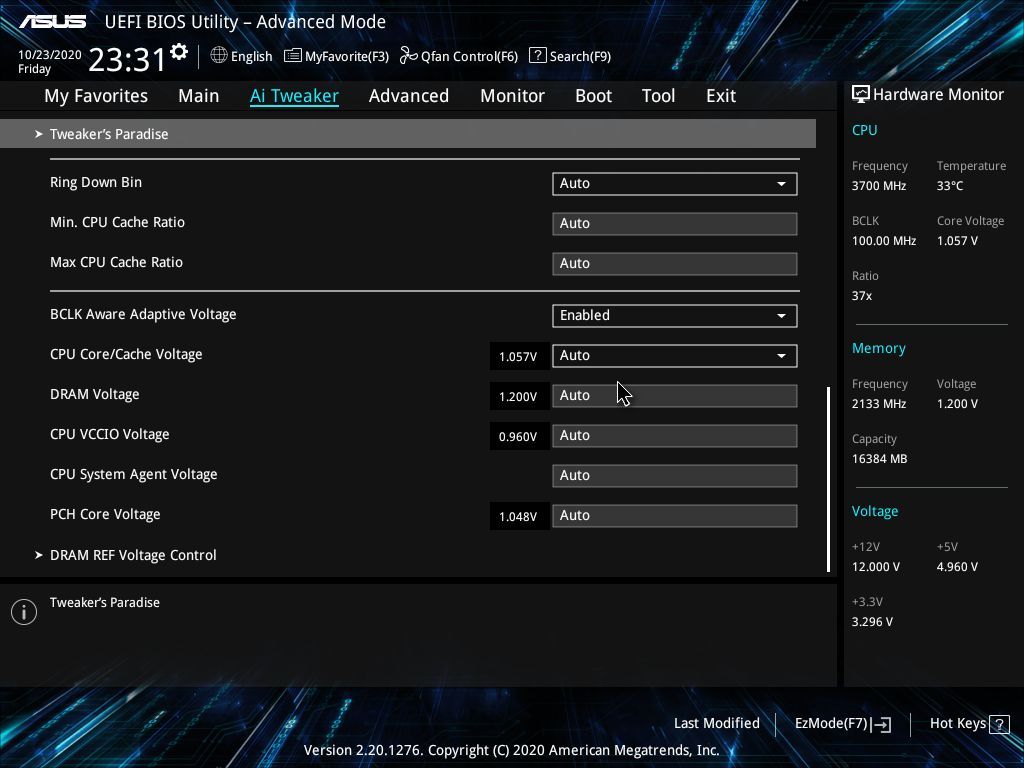Click the globe language icon

point(219,56)
